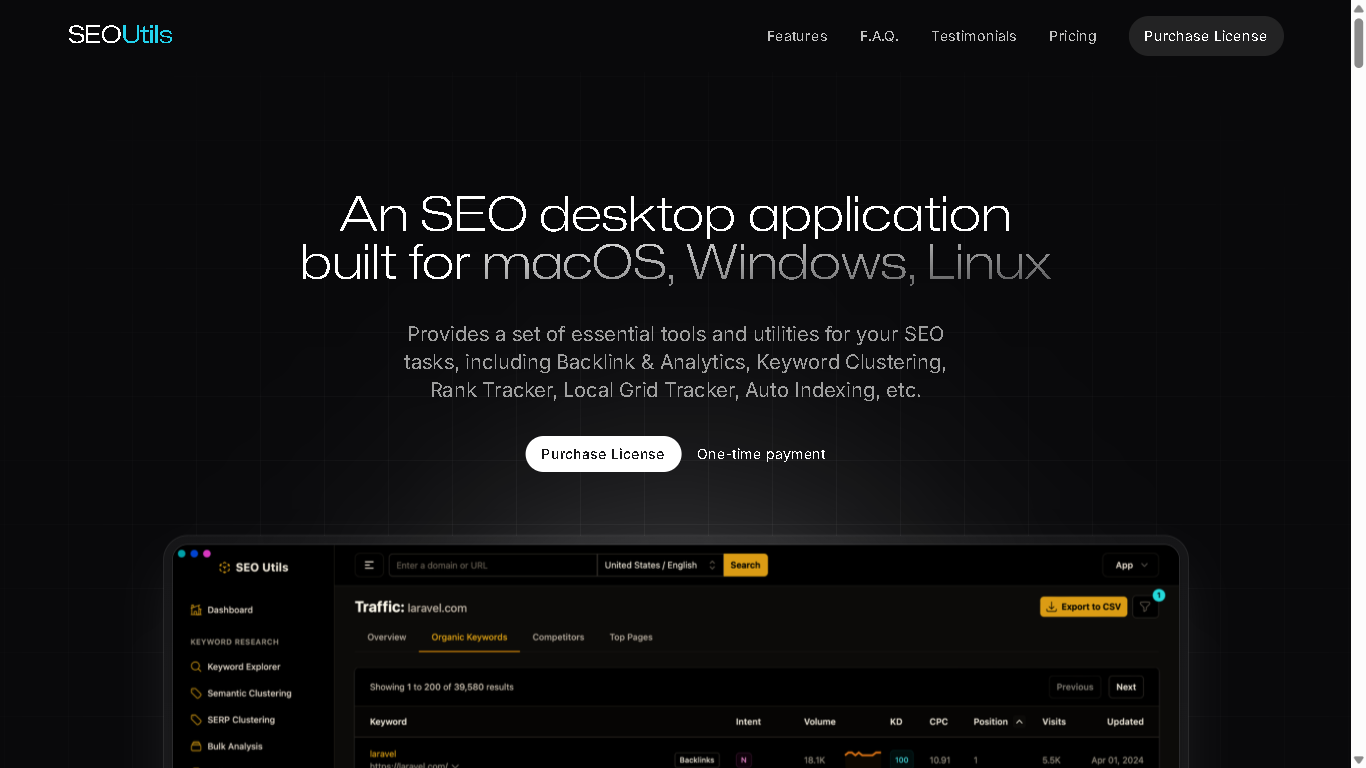Click the 'Enter a domain or URL' field

click(493, 565)
